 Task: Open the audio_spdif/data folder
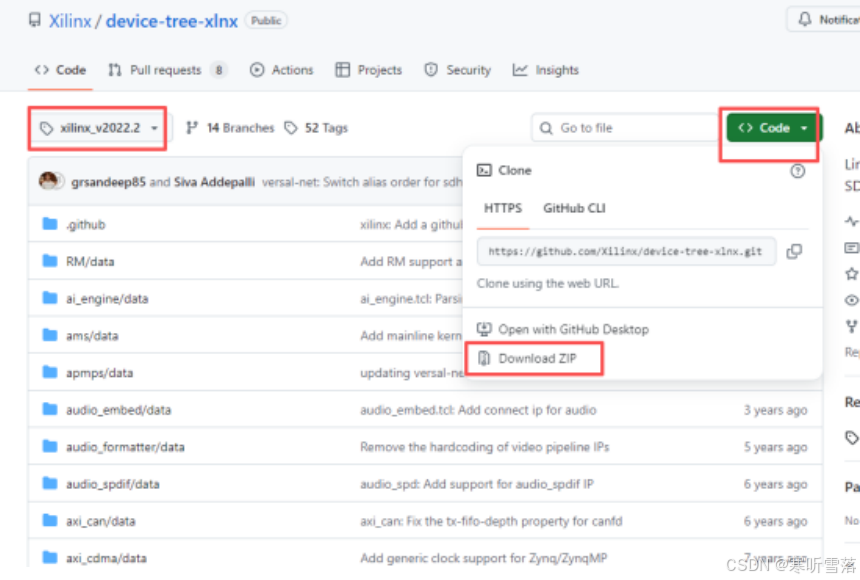112,485
